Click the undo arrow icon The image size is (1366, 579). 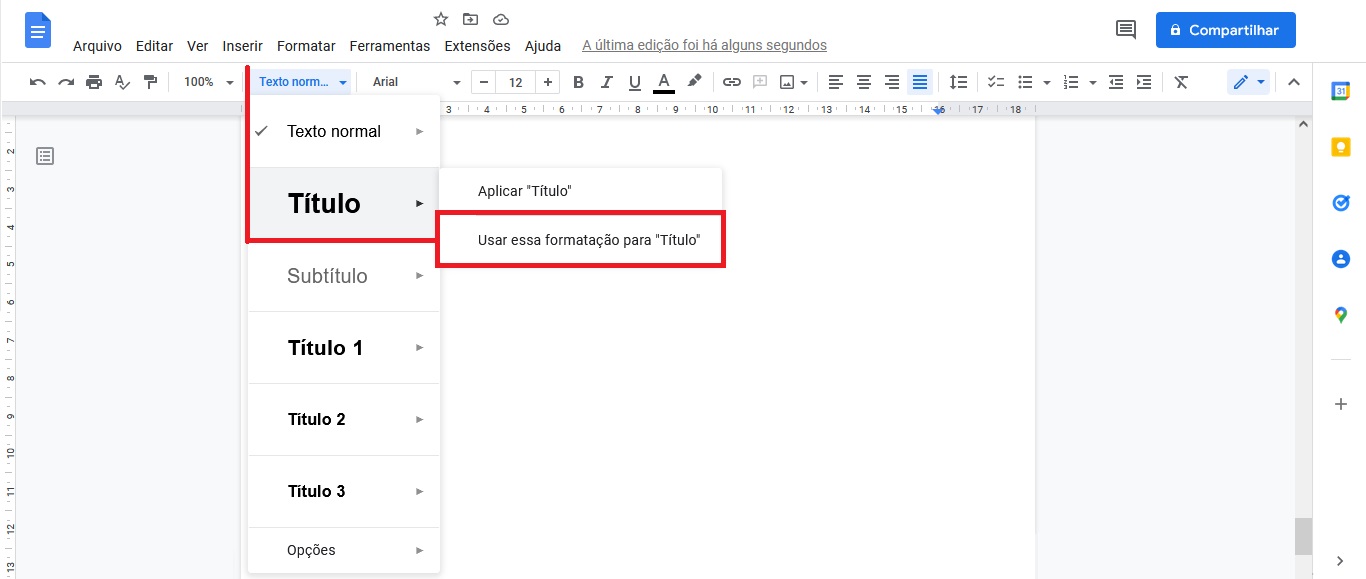[x=38, y=82]
